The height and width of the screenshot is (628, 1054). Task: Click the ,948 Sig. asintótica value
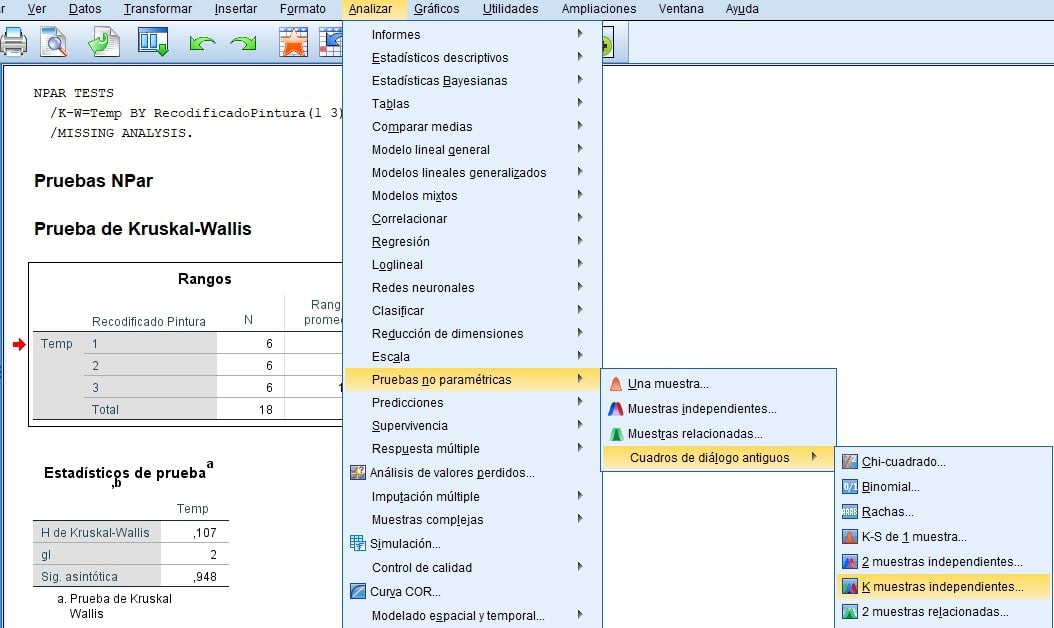[204, 576]
